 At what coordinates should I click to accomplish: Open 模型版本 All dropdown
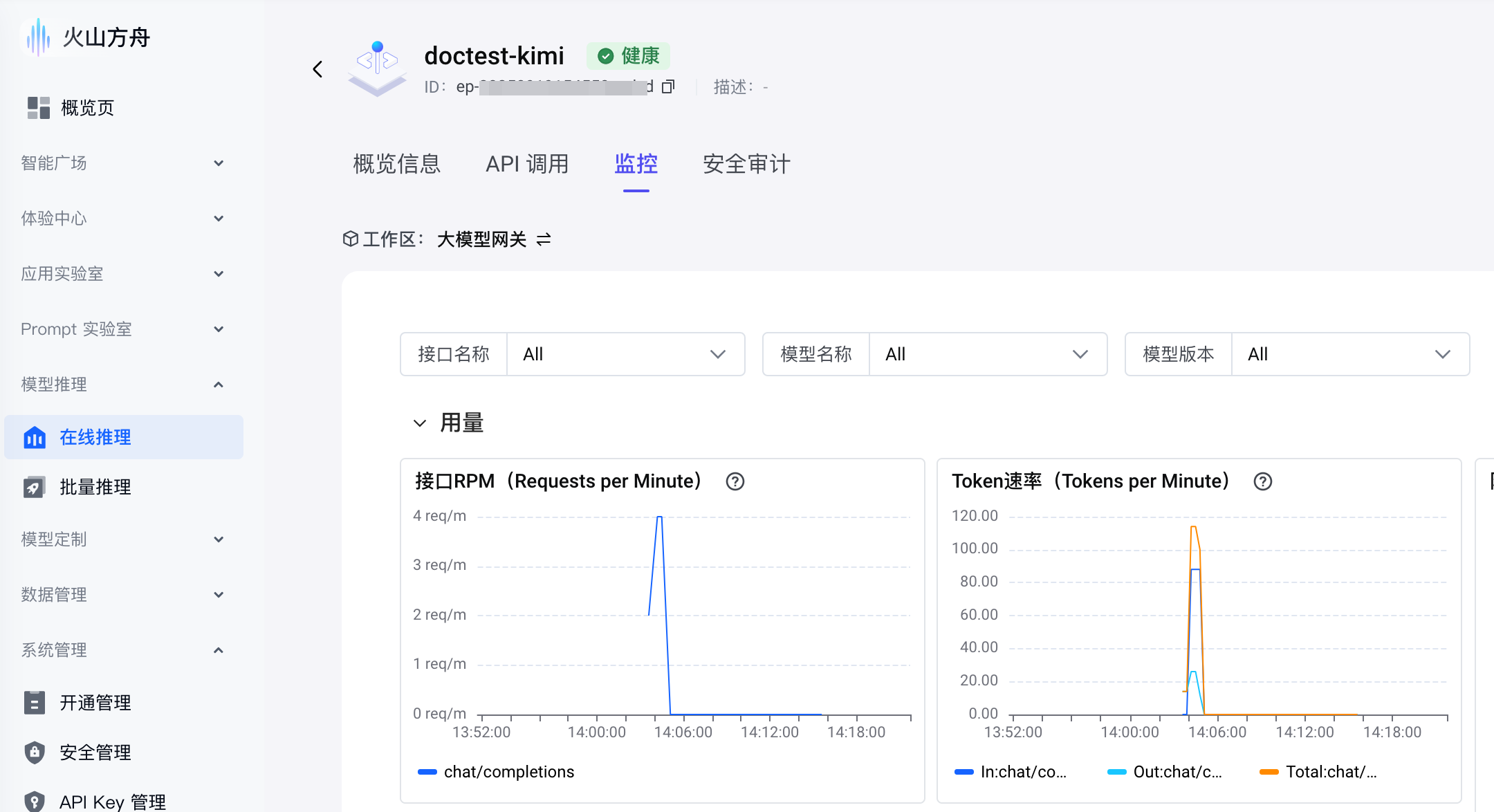tap(1351, 354)
